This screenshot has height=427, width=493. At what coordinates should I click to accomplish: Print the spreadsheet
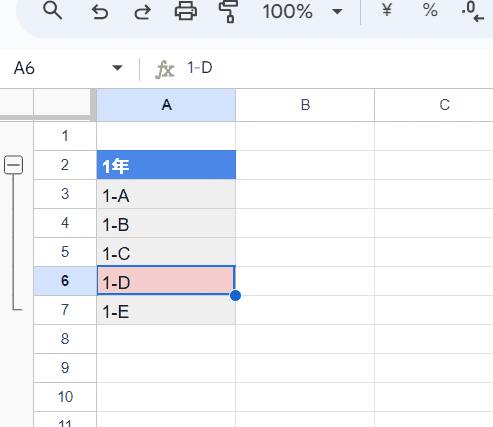point(186,11)
